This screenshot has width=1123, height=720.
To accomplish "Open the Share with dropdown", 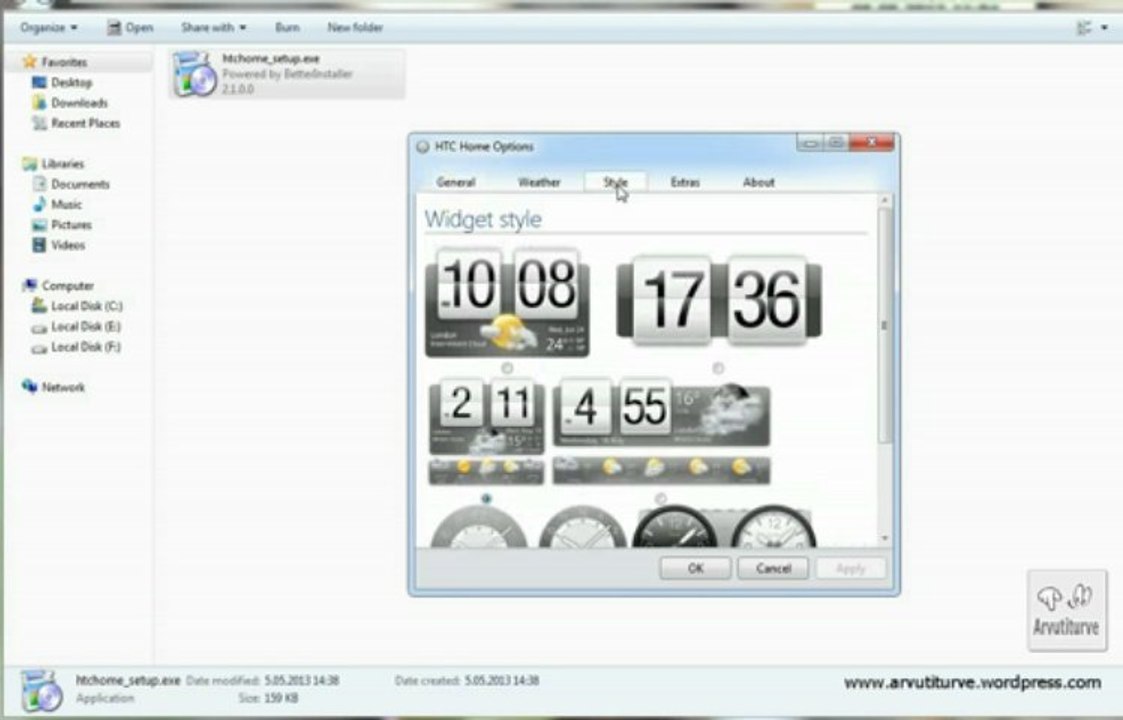I will 213,27.
